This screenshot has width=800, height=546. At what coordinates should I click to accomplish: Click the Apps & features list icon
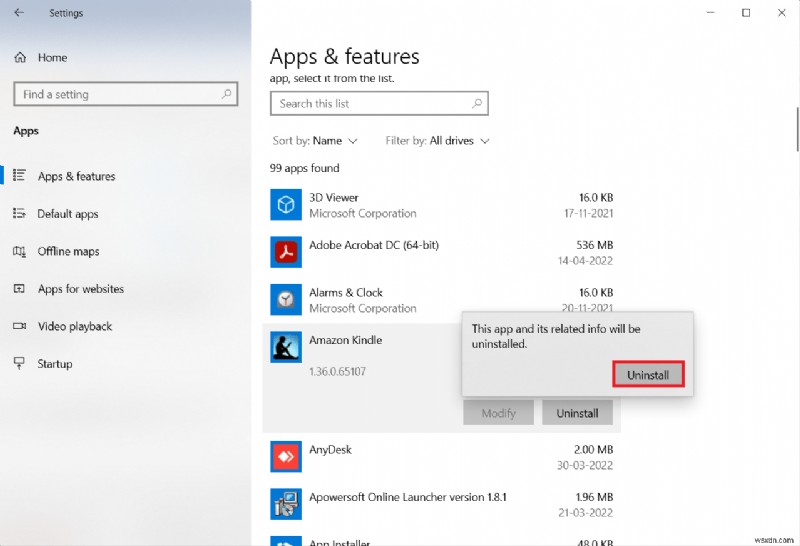(x=19, y=176)
